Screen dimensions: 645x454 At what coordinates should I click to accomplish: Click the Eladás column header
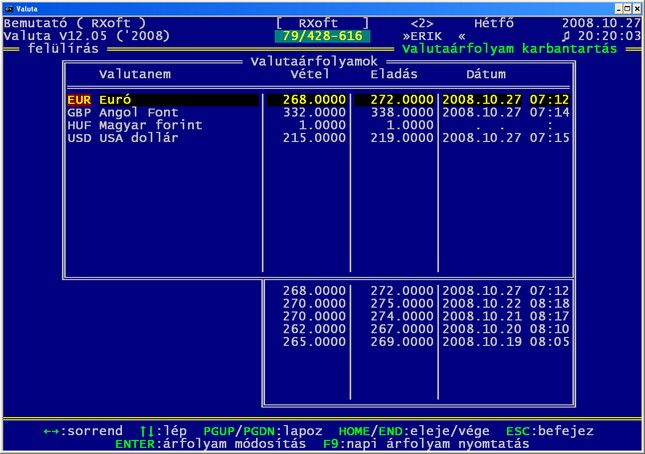[x=393, y=75]
